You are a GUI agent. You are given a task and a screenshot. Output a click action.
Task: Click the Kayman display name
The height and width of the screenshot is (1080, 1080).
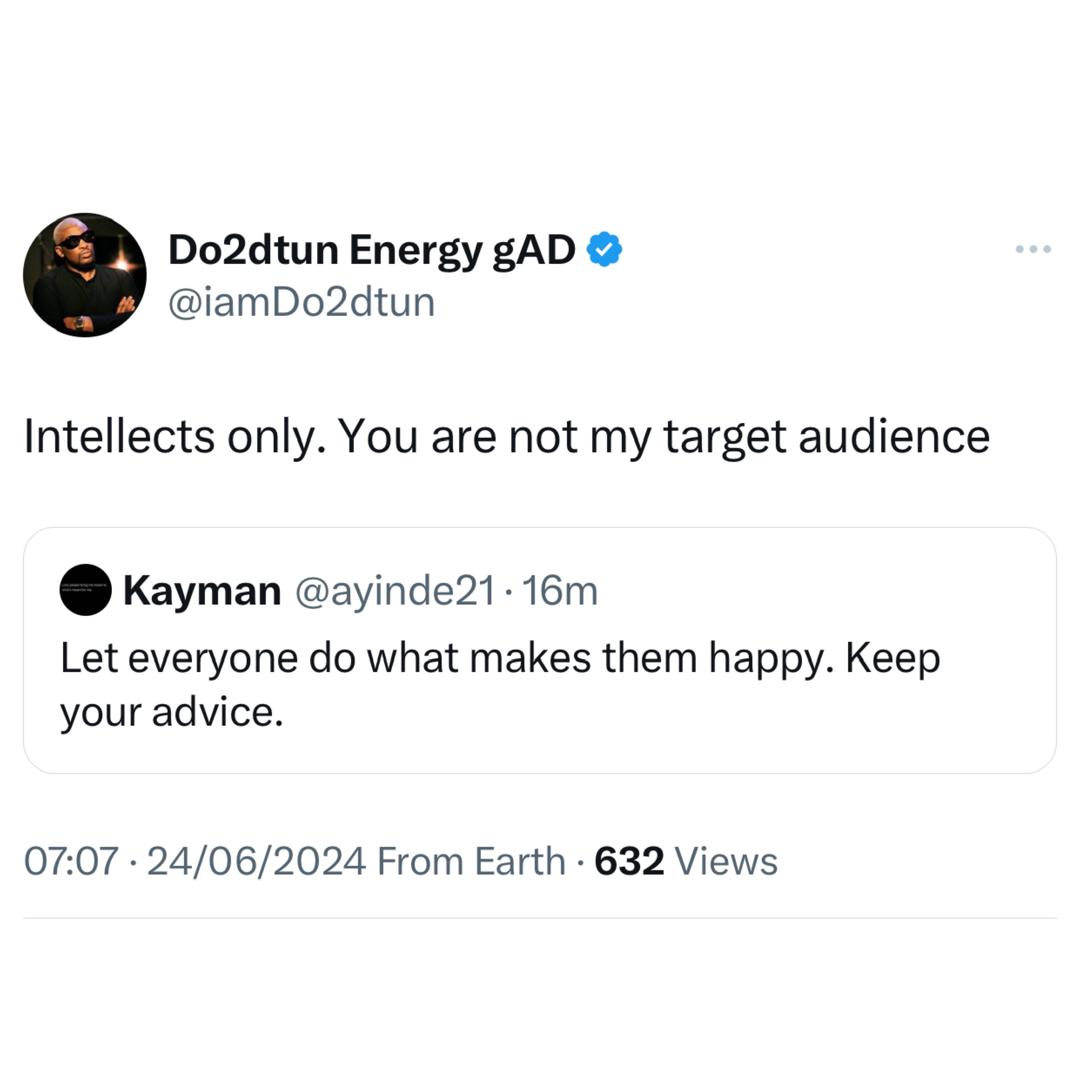tap(200, 590)
